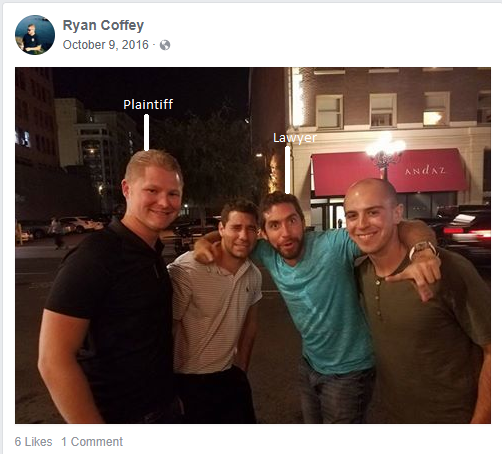The height and width of the screenshot is (454, 502).
Task: Select the white marker line below Lawyer
Action: pos(287,170)
